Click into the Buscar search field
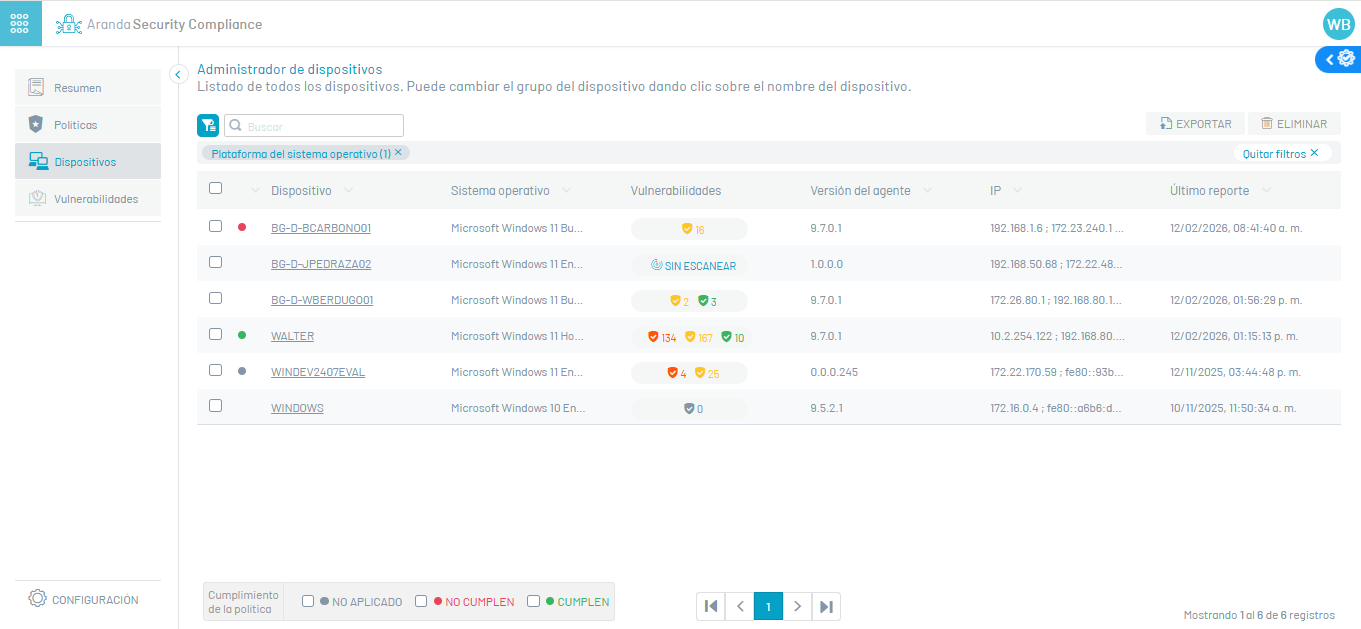Viewport: 1361px width, 629px height. point(320,126)
